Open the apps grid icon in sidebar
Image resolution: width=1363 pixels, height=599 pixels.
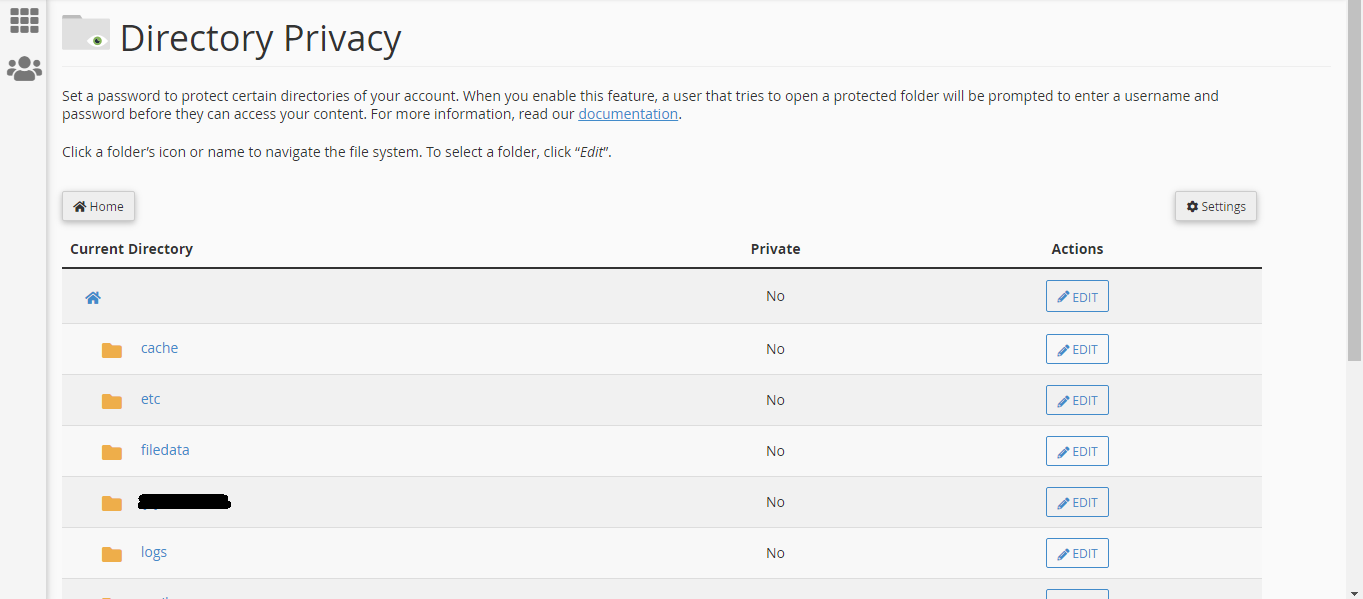(24, 20)
